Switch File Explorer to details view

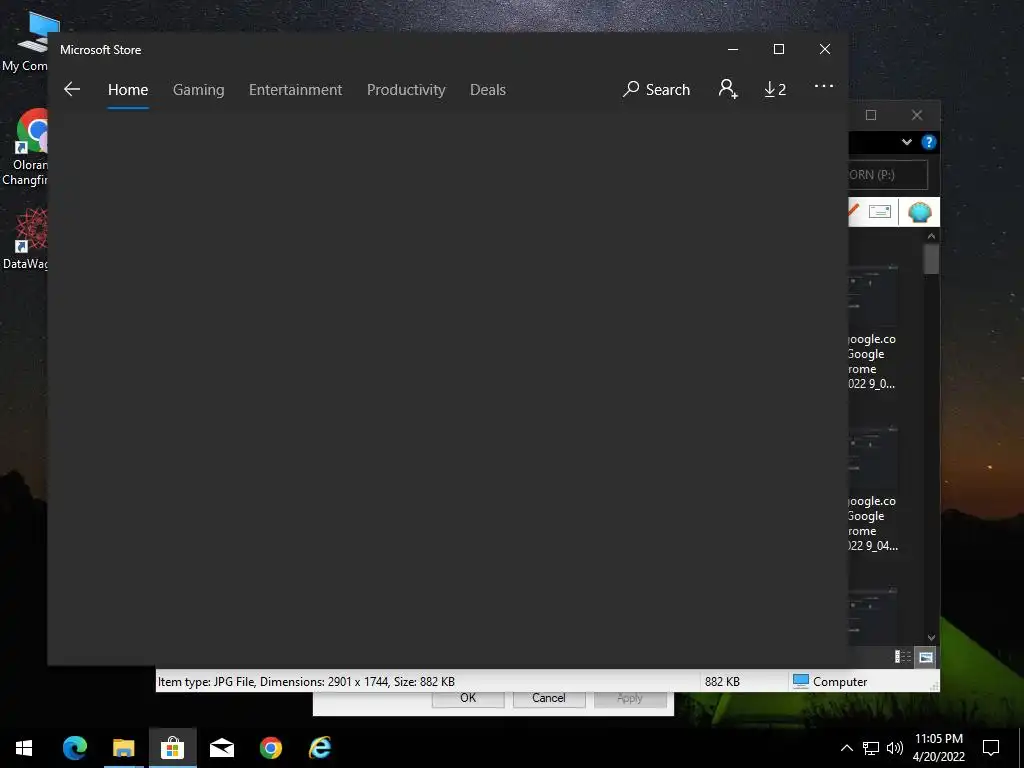(903, 657)
